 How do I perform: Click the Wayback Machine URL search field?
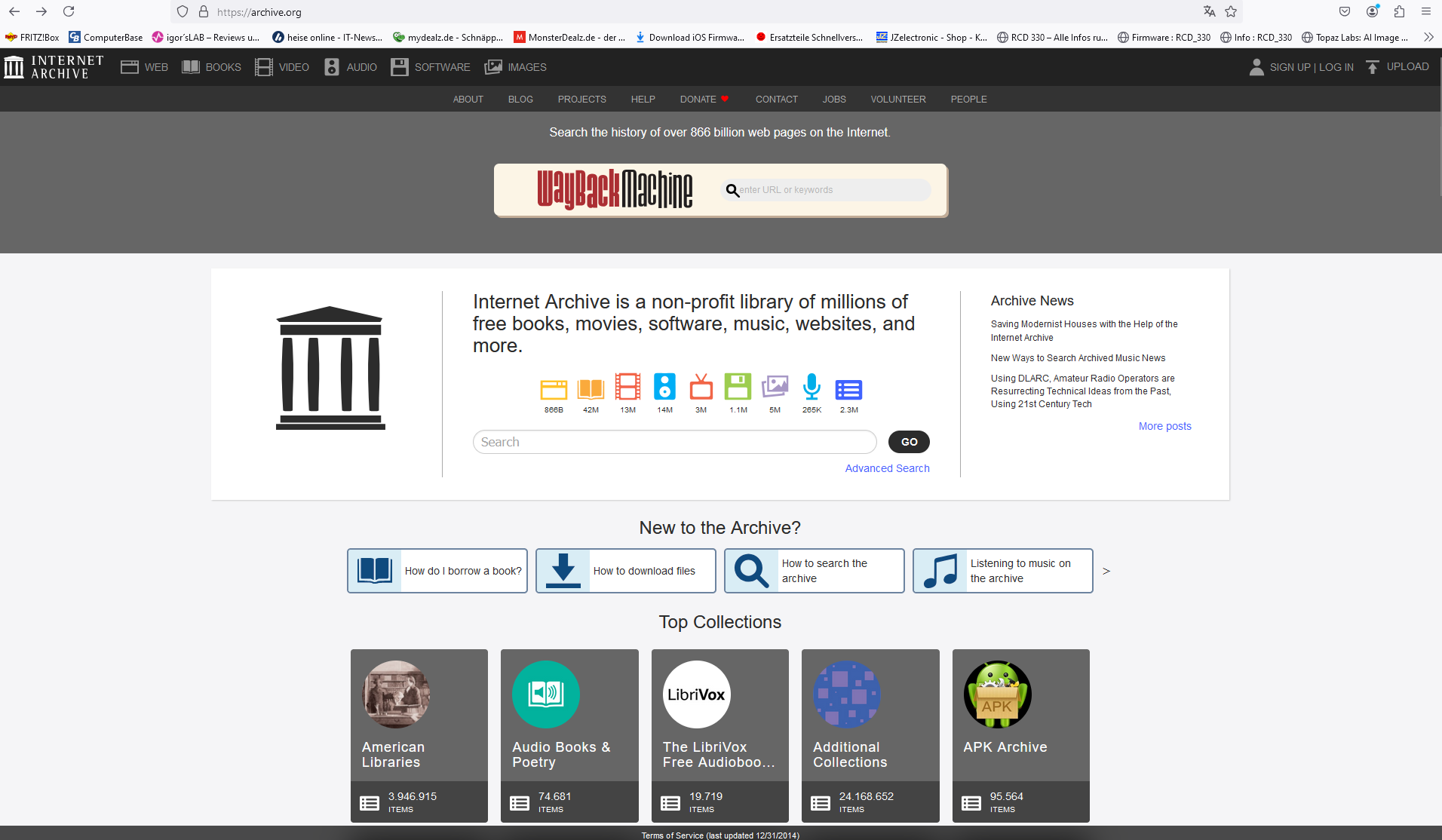(826, 190)
